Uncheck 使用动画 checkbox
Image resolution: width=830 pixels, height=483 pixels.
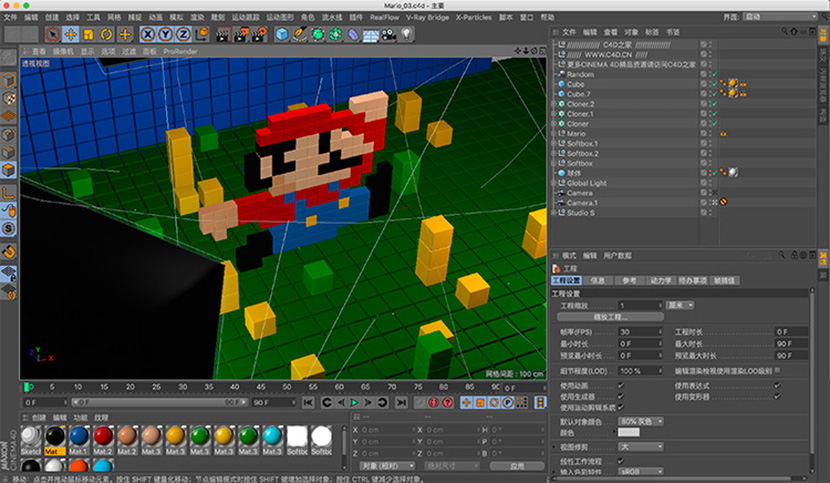click(621, 385)
